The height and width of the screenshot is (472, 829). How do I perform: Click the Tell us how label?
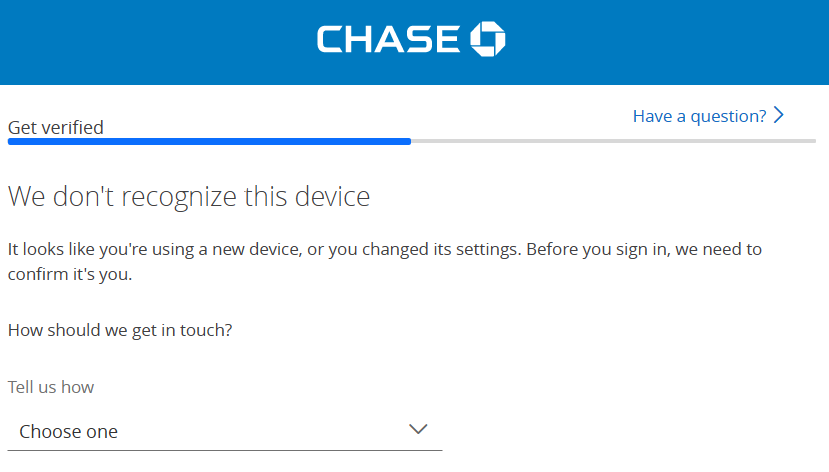click(x=51, y=387)
